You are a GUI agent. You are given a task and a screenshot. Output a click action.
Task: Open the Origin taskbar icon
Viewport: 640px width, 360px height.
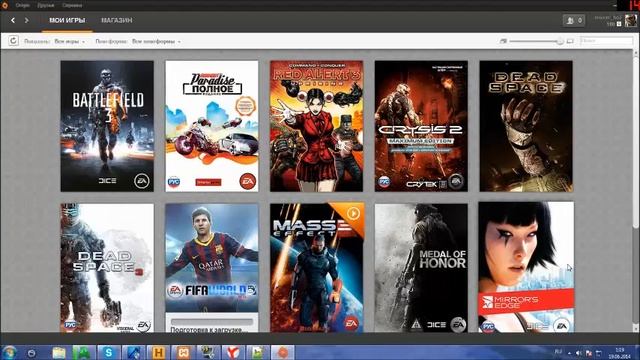tap(282, 353)
